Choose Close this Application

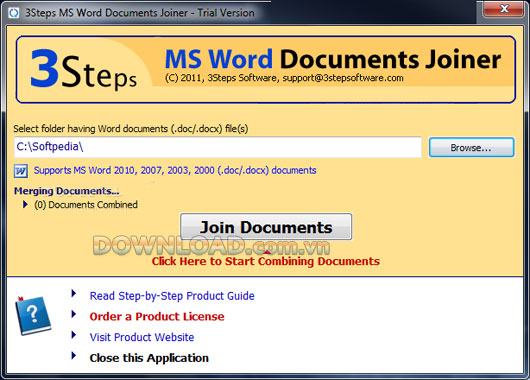[149, 358]
